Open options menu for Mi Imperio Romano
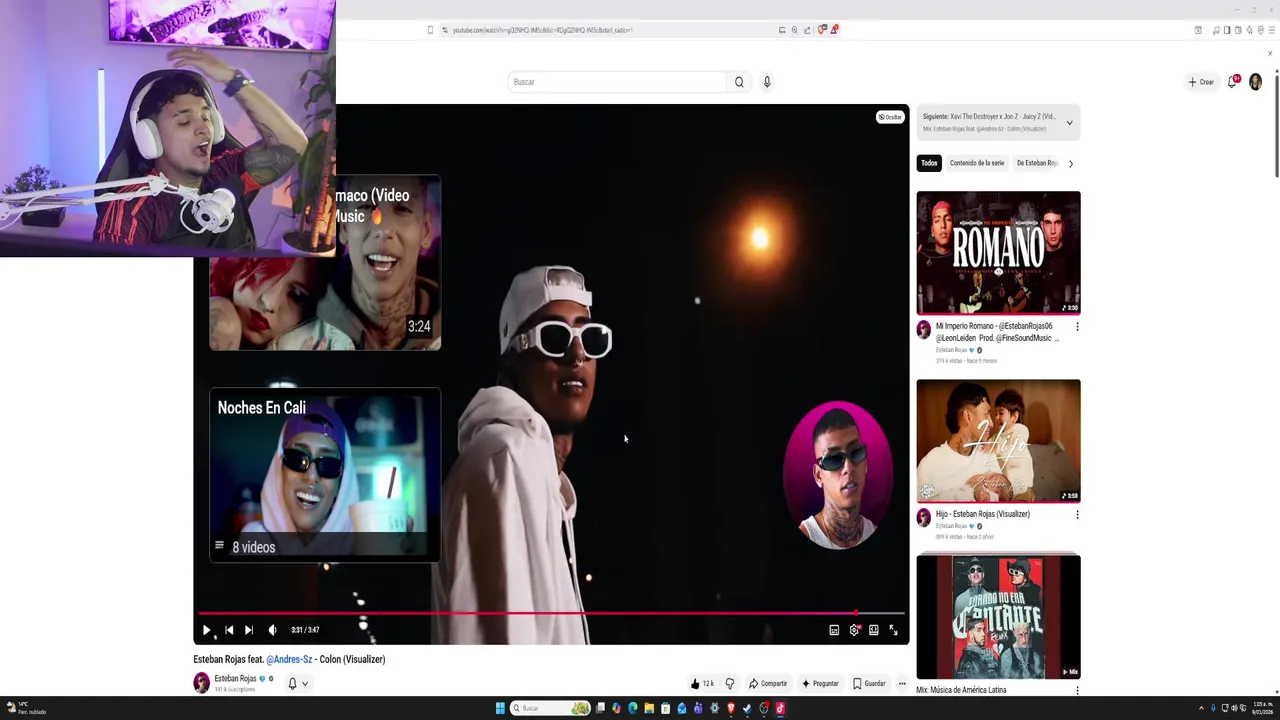Screen dimensions: 1280x720 click(x=1077, y=327)
